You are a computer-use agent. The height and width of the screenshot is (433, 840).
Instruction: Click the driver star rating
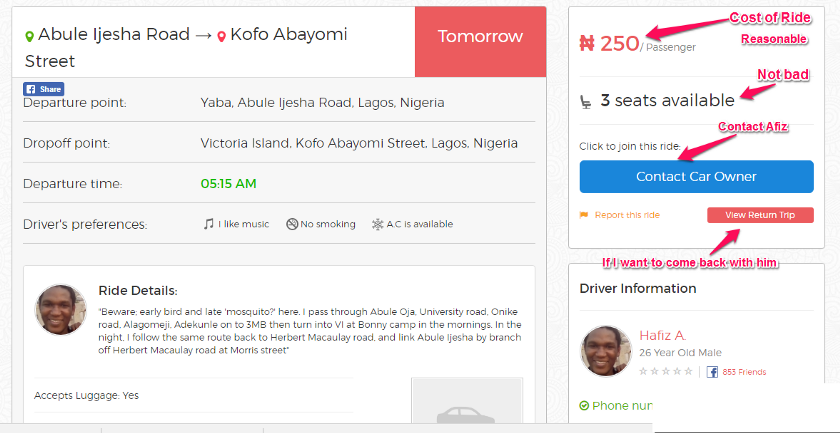(x=666, y=371)
